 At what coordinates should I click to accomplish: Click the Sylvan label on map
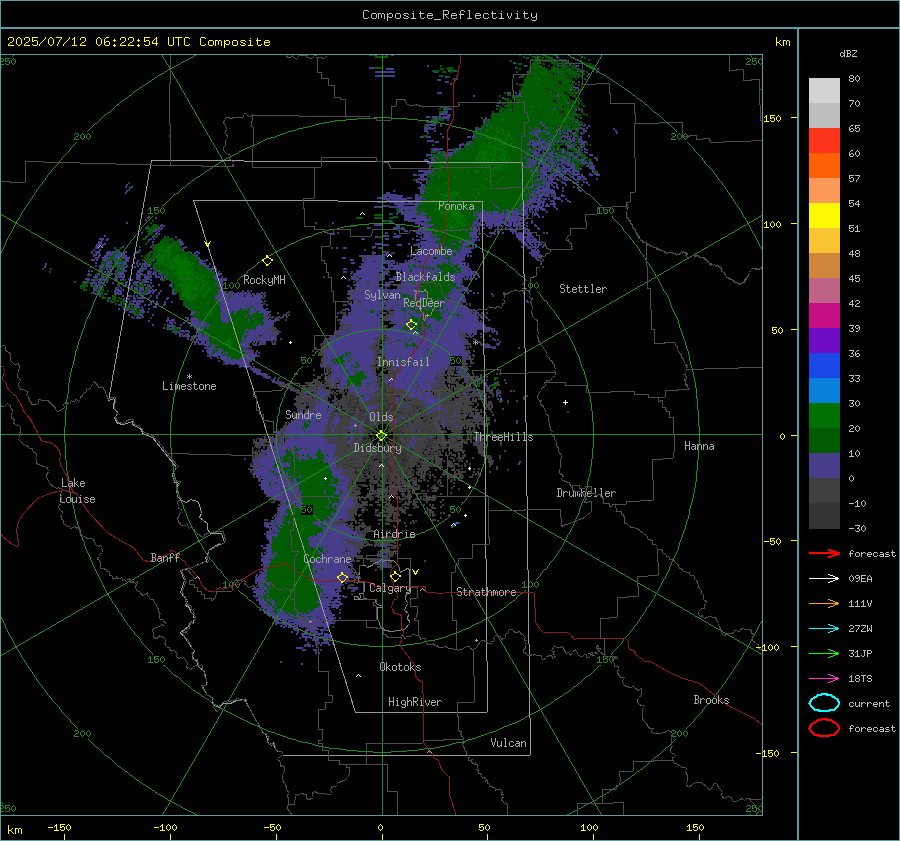[x=382, y=295]
